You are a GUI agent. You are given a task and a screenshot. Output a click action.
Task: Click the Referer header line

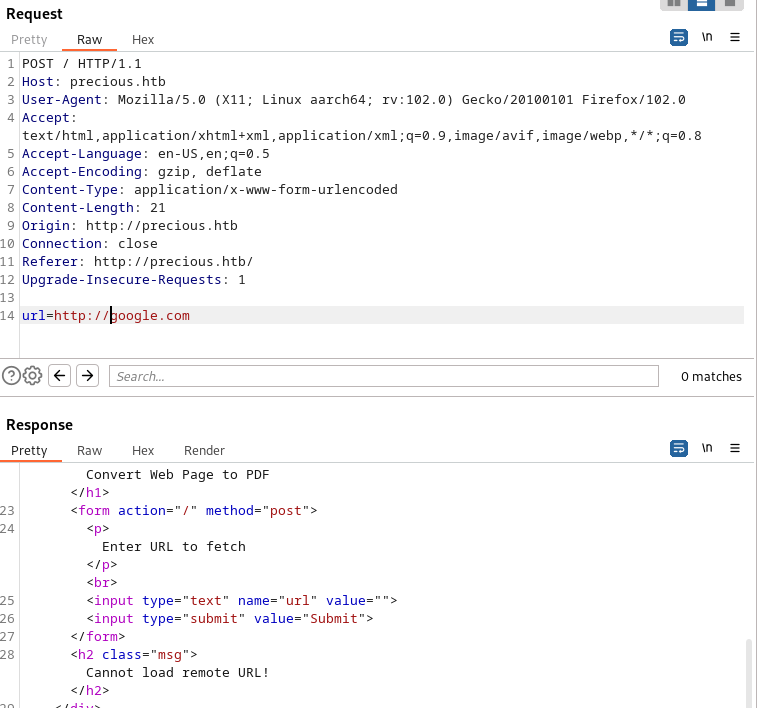click(138, 262)
